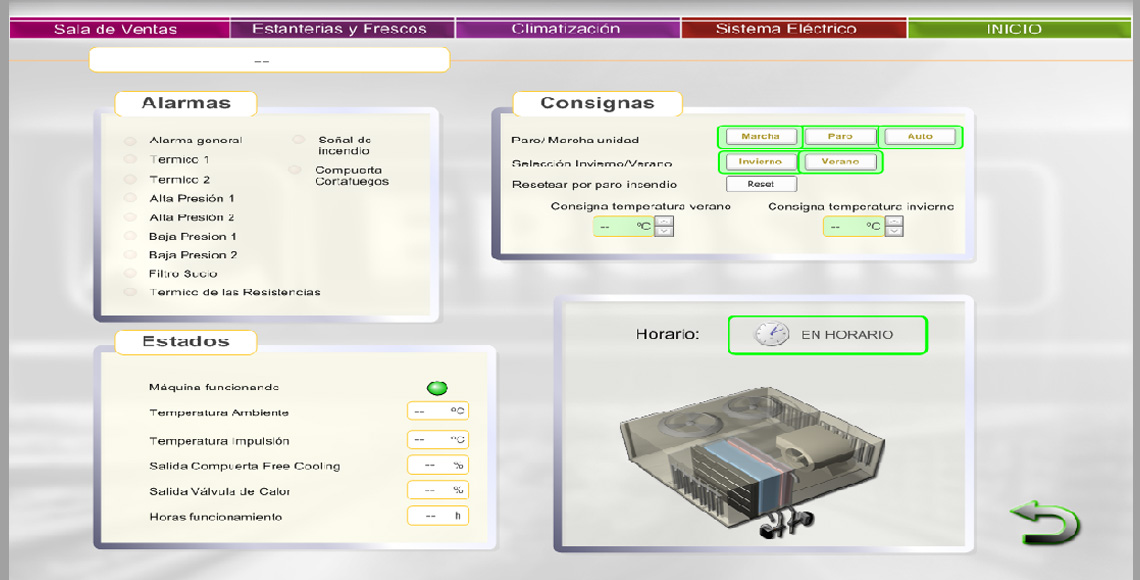Open the Climatización tab

click(x=568, y=29)
